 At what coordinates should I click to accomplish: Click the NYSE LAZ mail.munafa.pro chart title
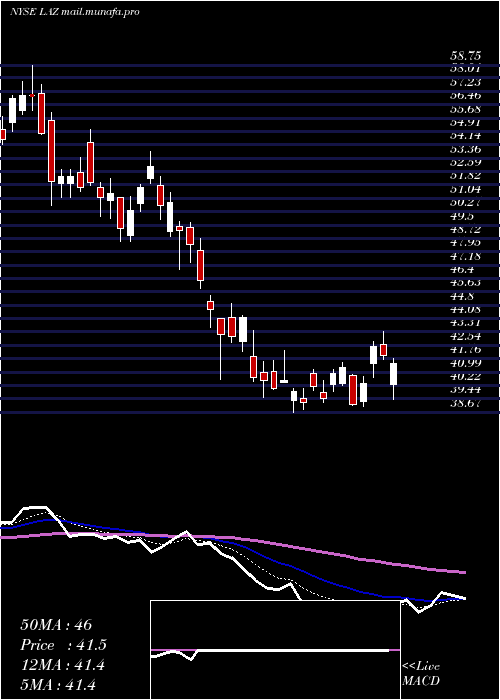click(x=75, y=12)
